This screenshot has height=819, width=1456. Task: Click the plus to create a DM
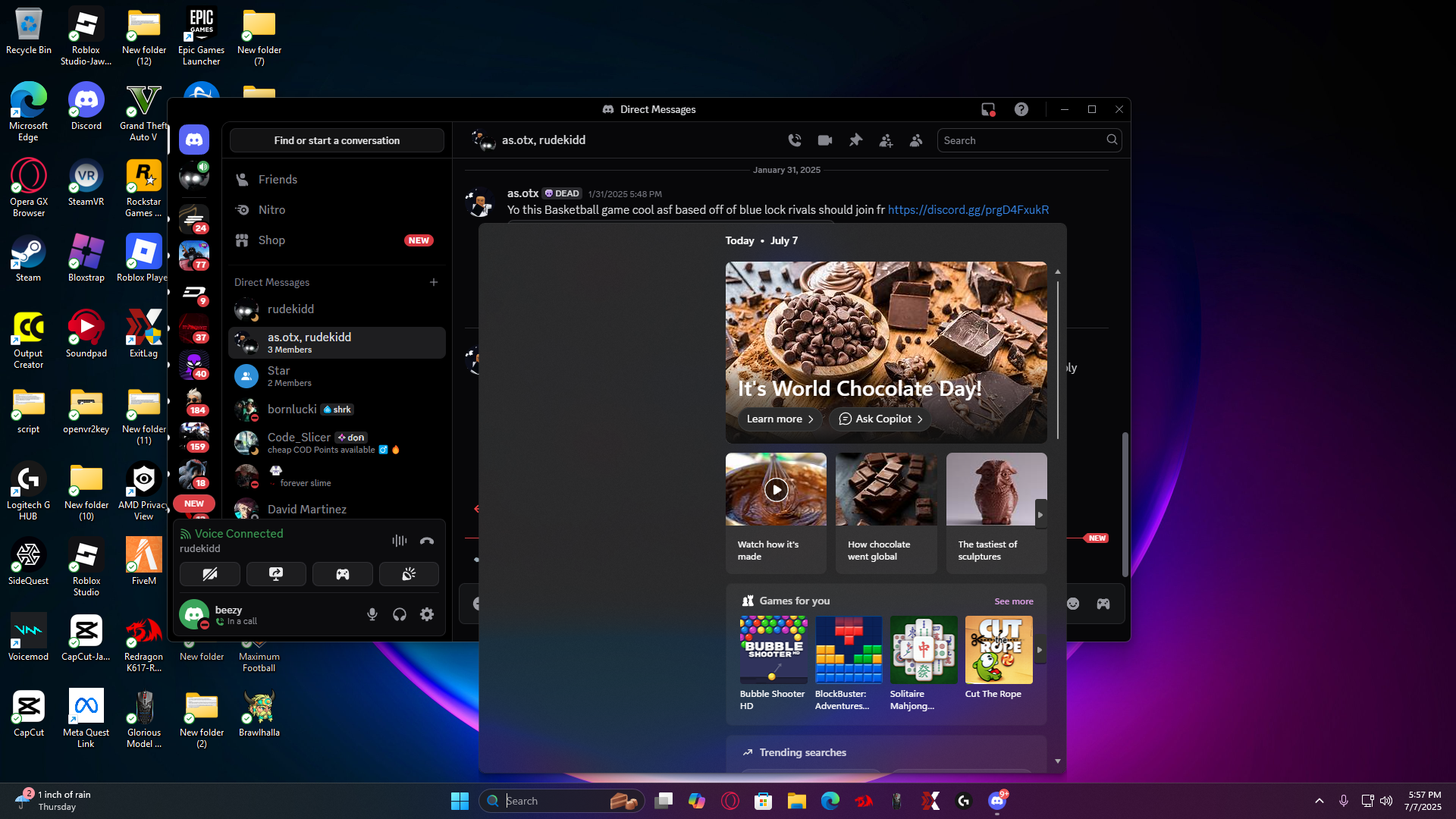(x=434, y=282)
